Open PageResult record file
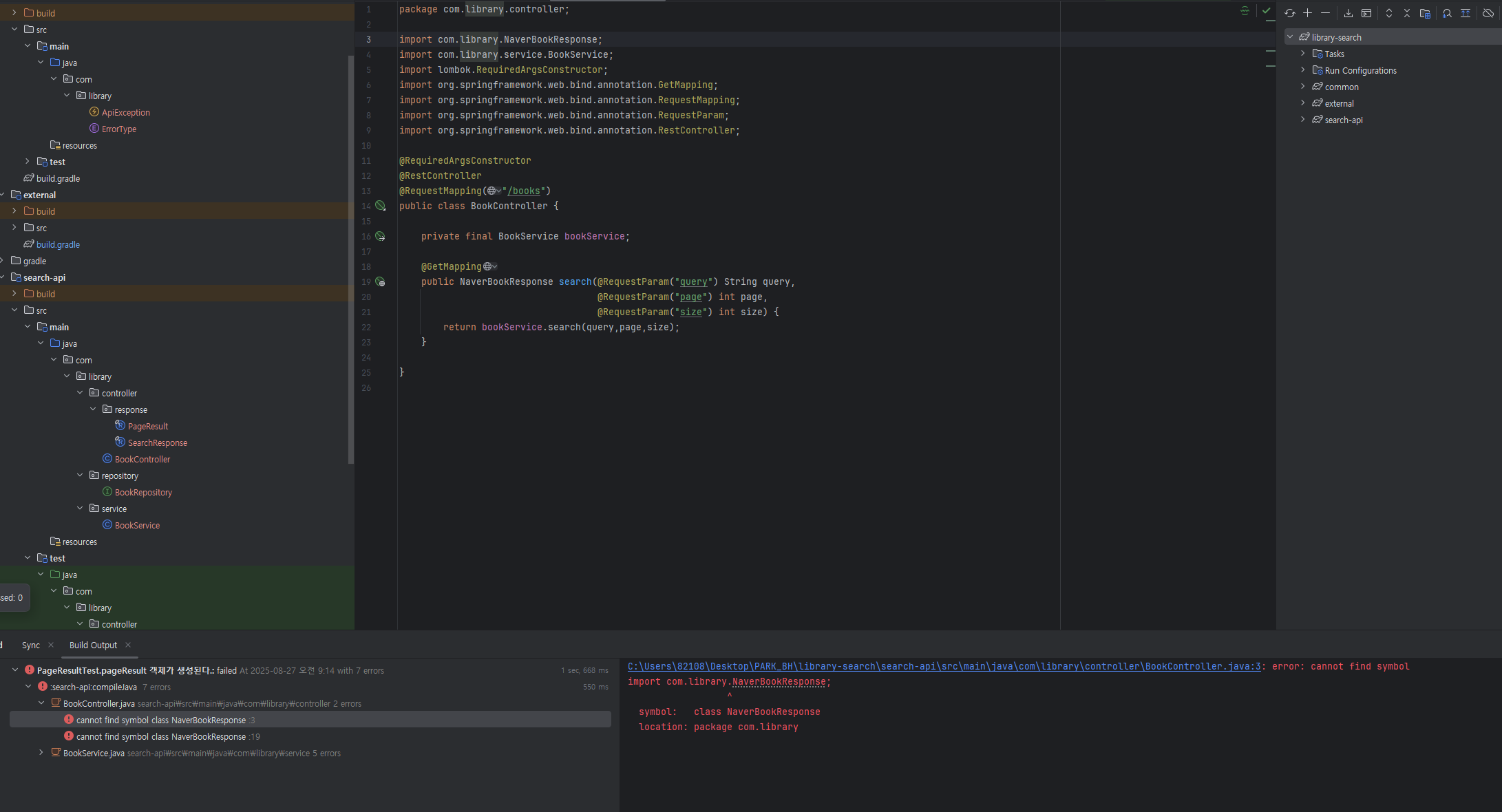The width and height of the screenshot is (1502, 812). pos(147,426)
